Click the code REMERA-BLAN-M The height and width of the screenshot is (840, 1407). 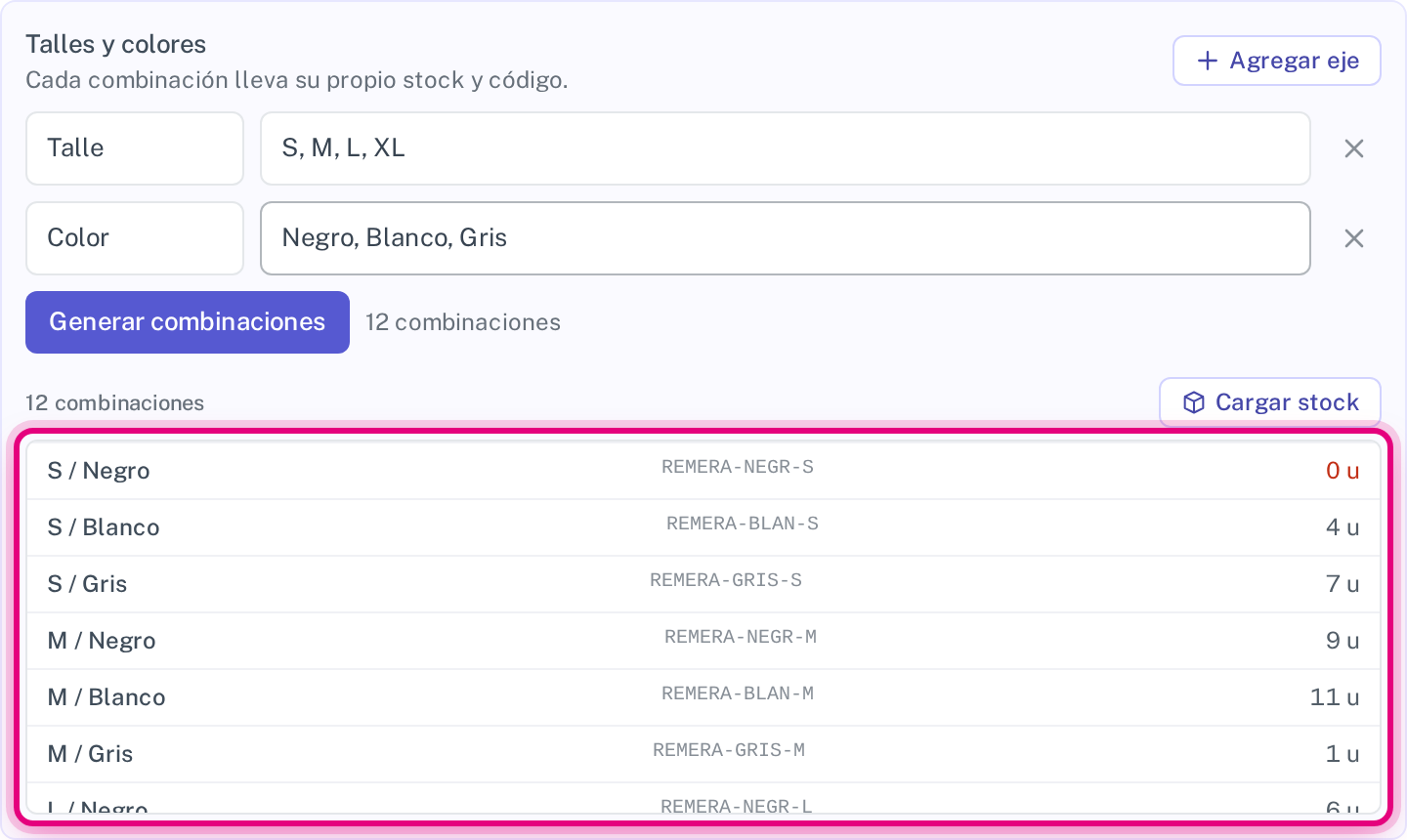tap(738, 693)
